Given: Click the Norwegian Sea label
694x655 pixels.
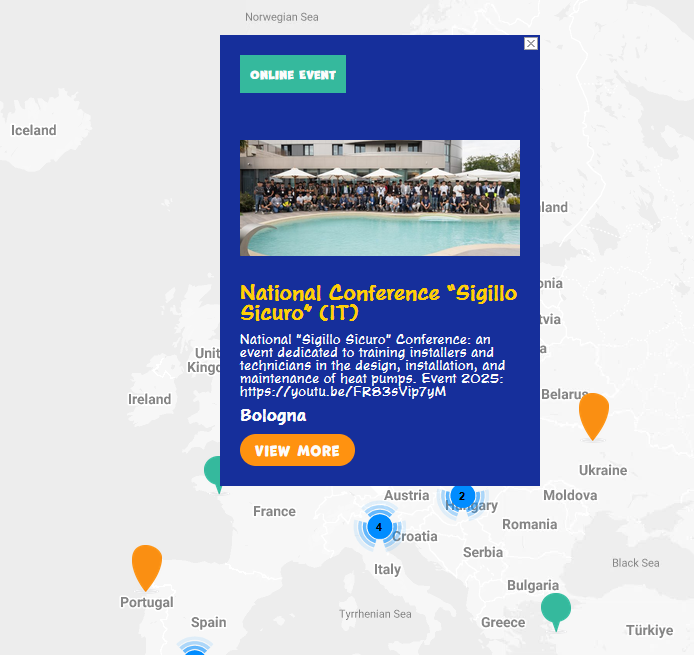Looking at the screenshot, I should (x=282, y=17).
